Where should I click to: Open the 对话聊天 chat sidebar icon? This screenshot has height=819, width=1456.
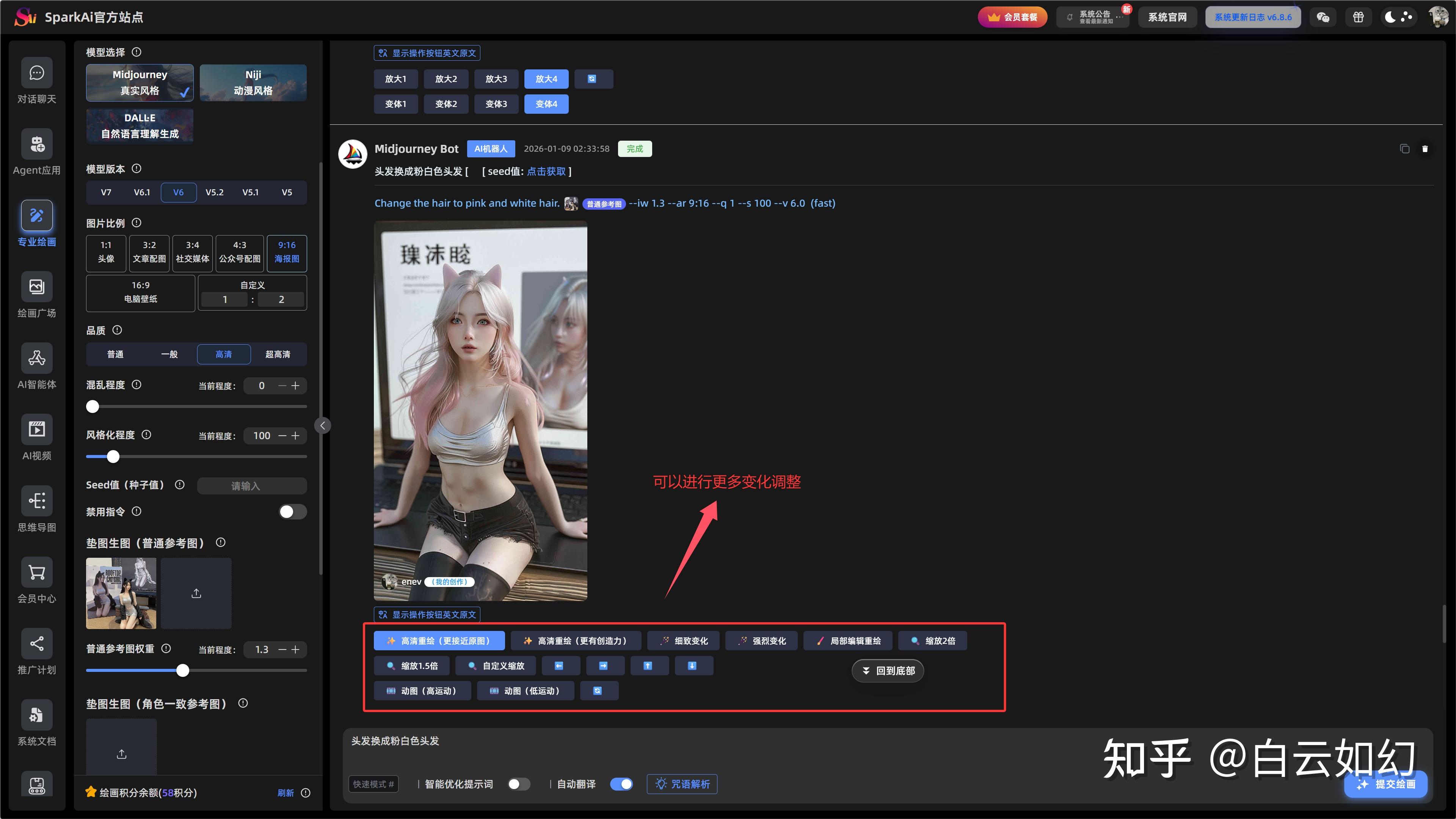point(37,74)
